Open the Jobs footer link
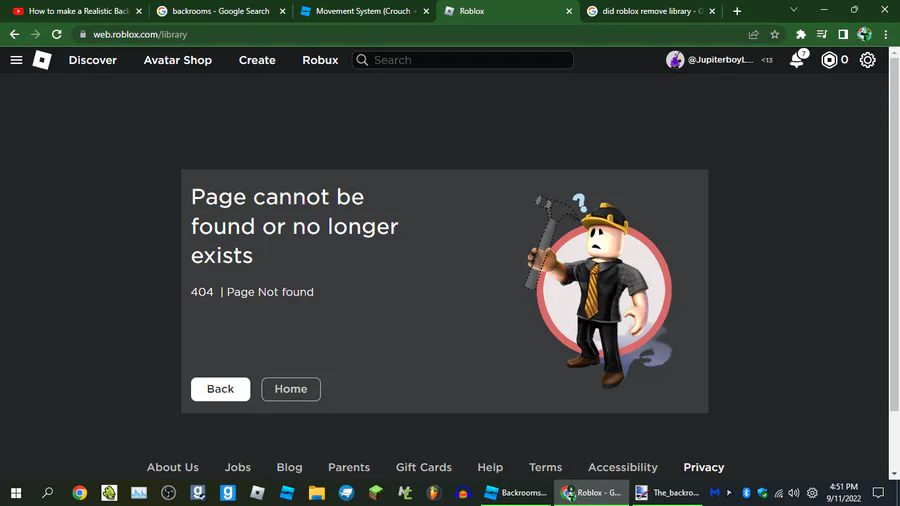The image size is (900, 506). [x=238, y=467]
